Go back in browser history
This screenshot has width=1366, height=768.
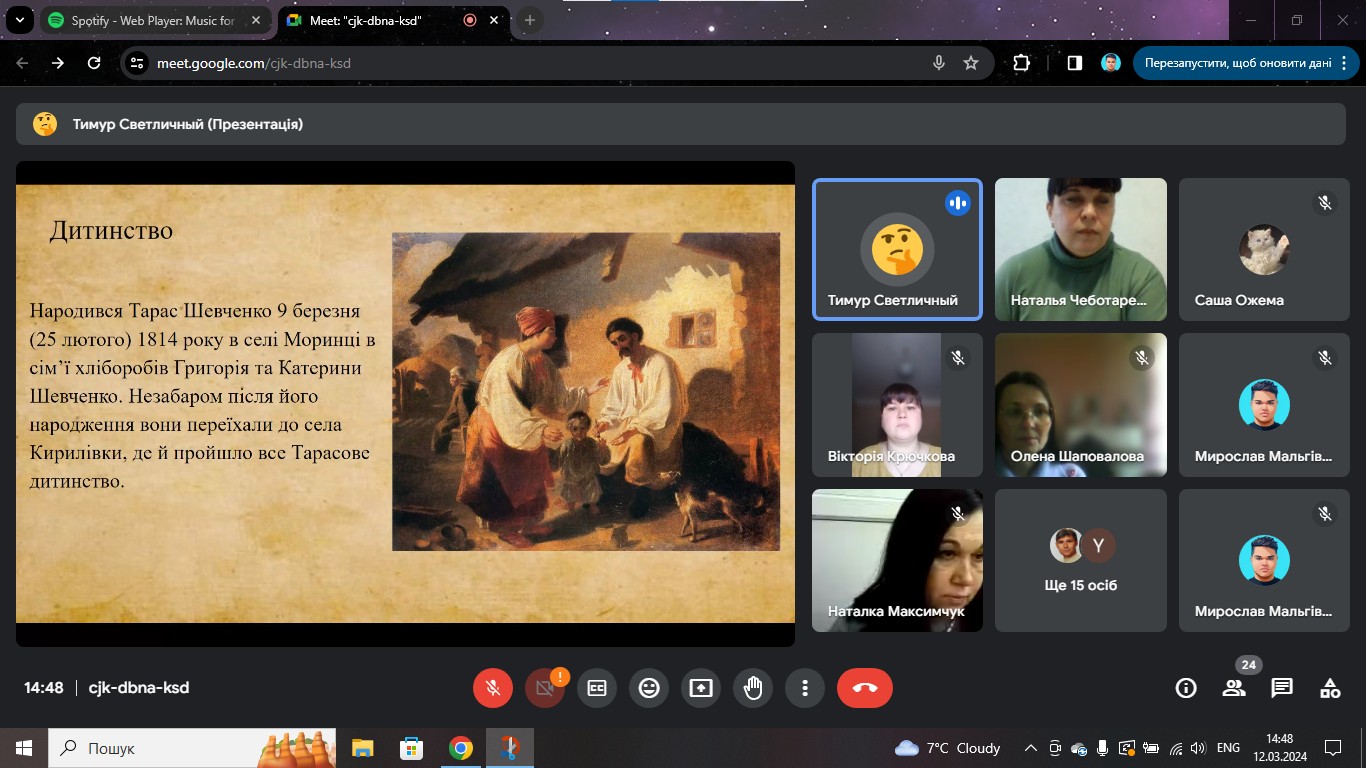coord(23,63)
